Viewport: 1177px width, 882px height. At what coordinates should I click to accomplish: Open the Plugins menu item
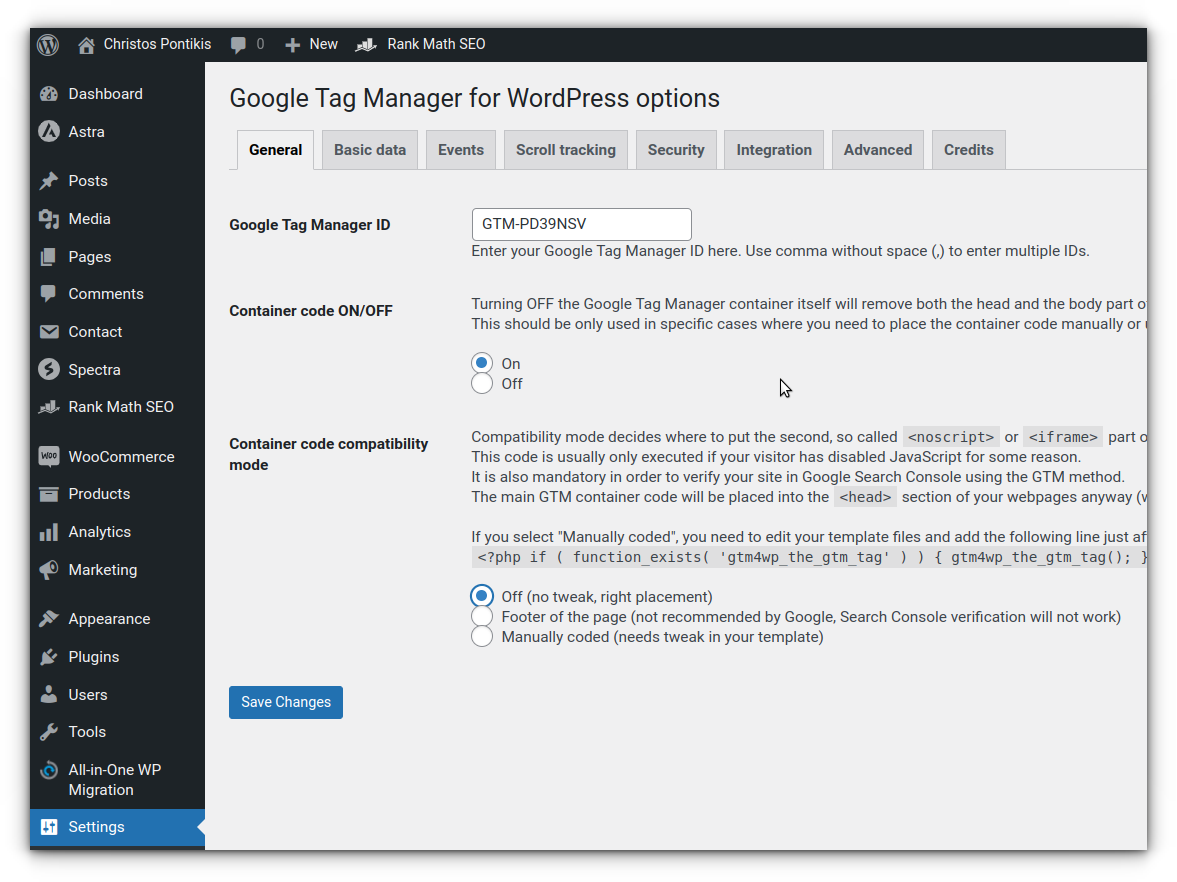click(x=117, y=657)
